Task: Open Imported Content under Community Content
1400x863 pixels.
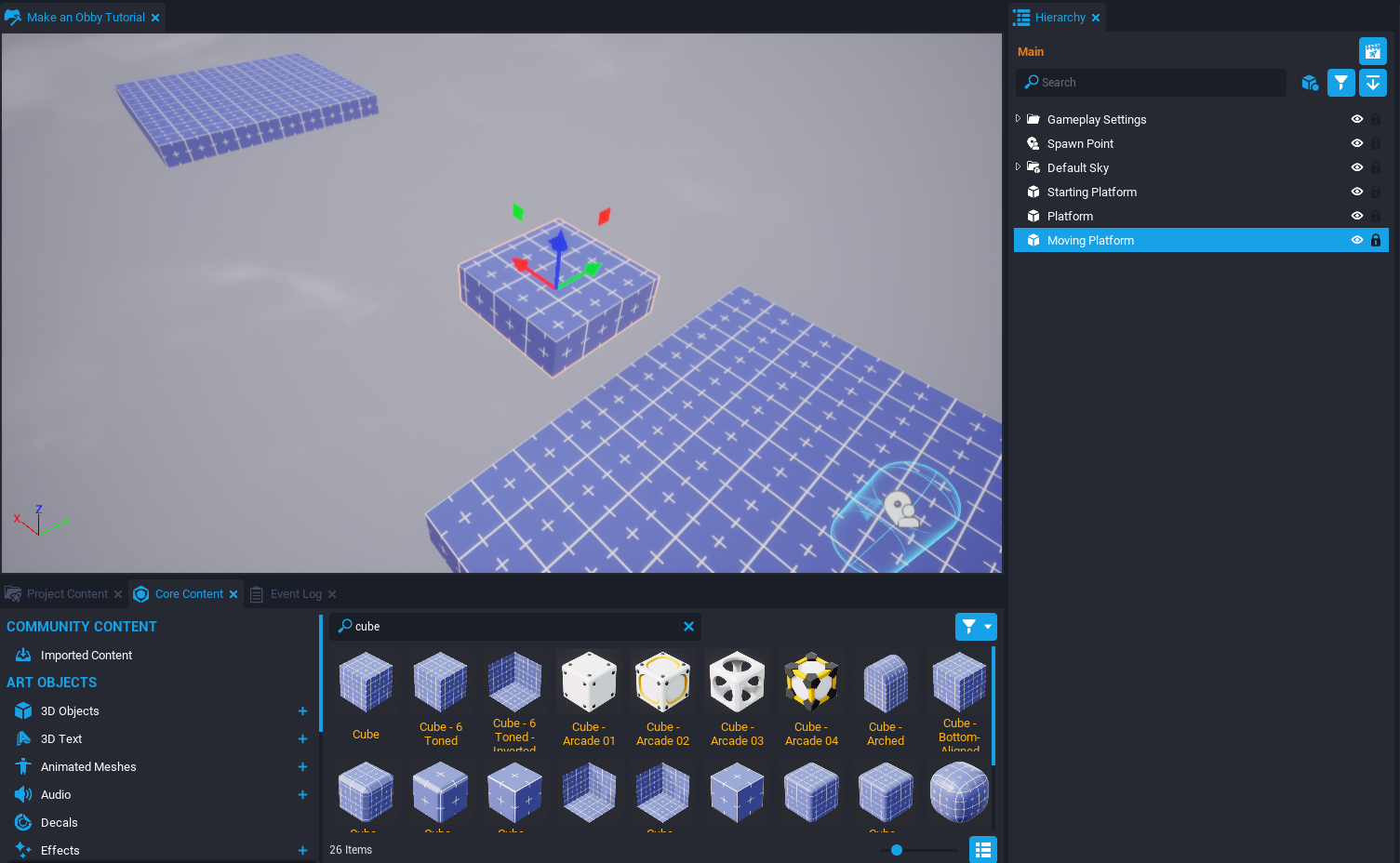Action: [x=86, y=655]
